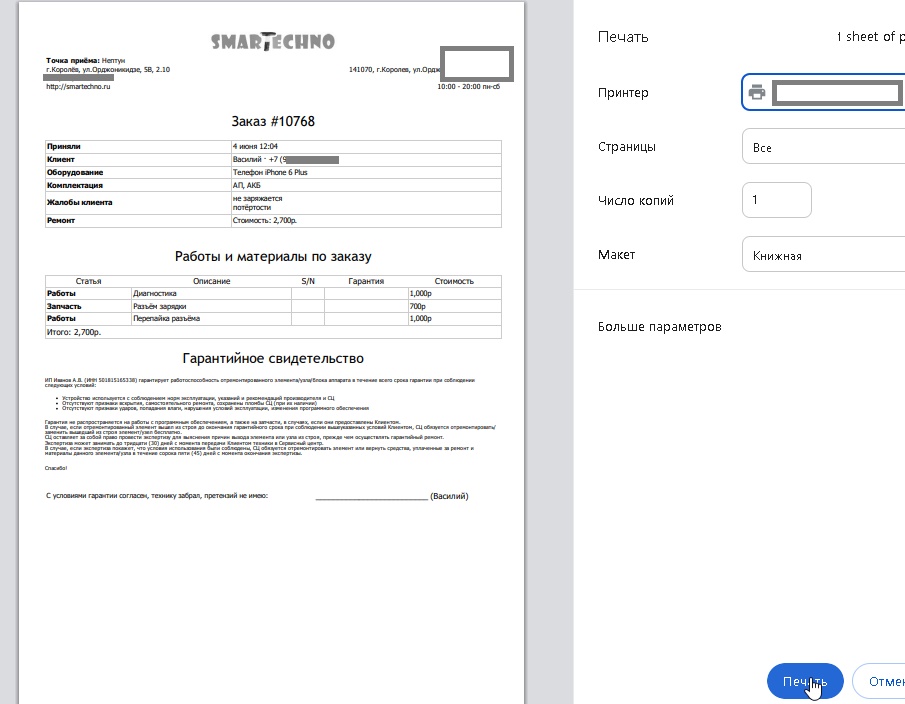
Task: Click the Работы и материалы по заказу heading
Action: [273, 256]
